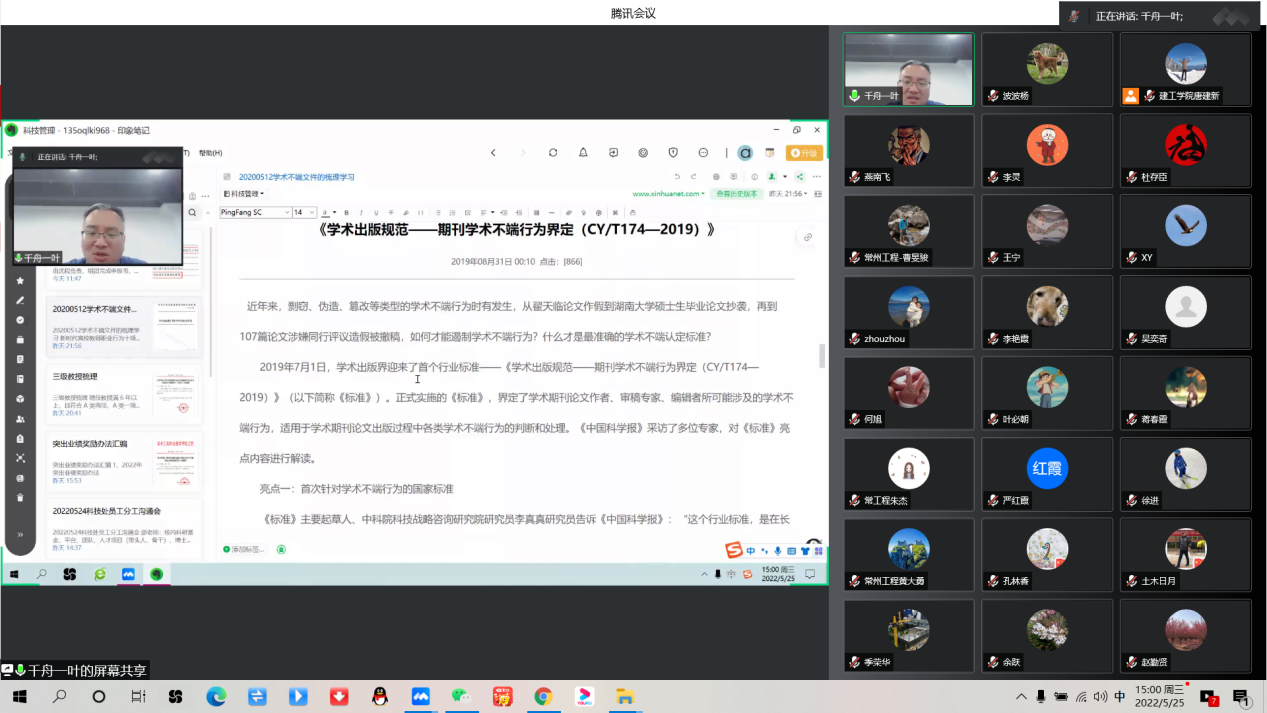Open the 帮助(H) menu
The image size is (1267, 713).
[x=210, y=153]
